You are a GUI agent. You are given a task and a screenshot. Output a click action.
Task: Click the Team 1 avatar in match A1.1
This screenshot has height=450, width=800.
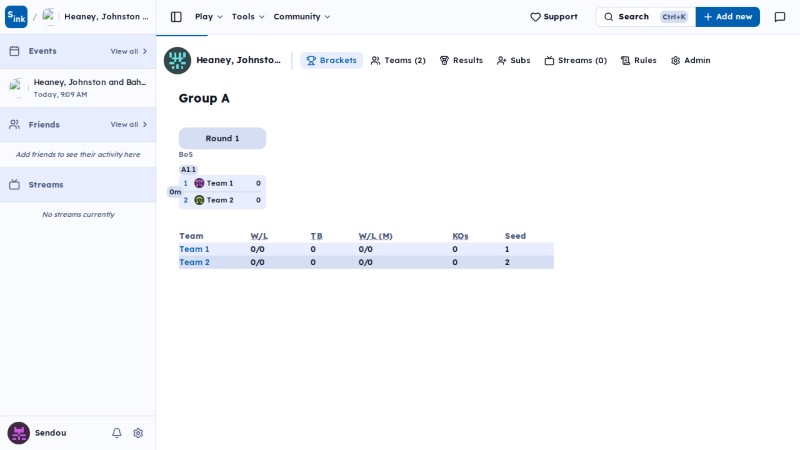click(199, 183)
